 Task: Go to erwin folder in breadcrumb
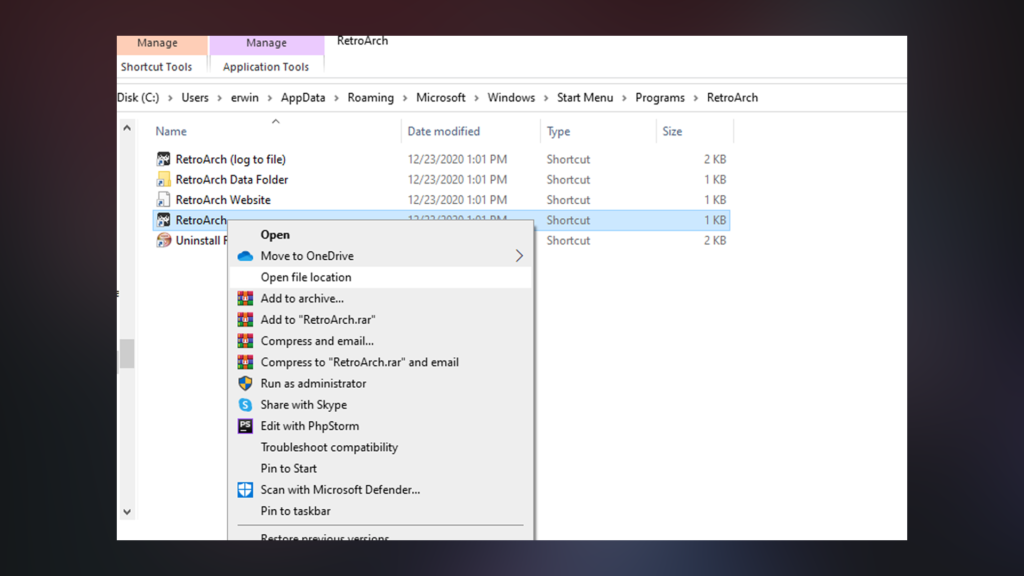pyautogui.click(x=245, y=98)
